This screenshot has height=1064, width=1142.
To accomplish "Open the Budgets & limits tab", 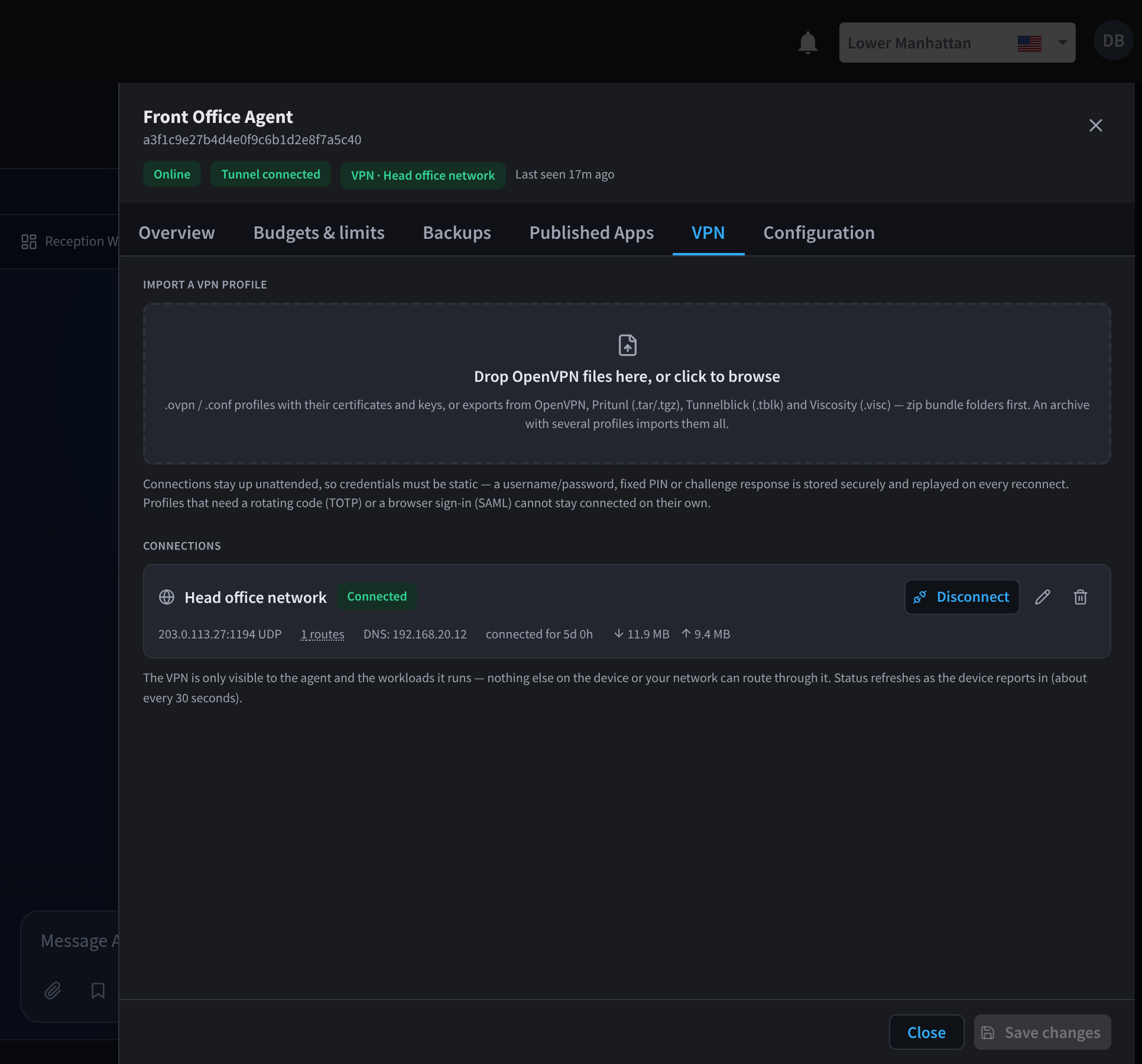I will tap(319, 232).
